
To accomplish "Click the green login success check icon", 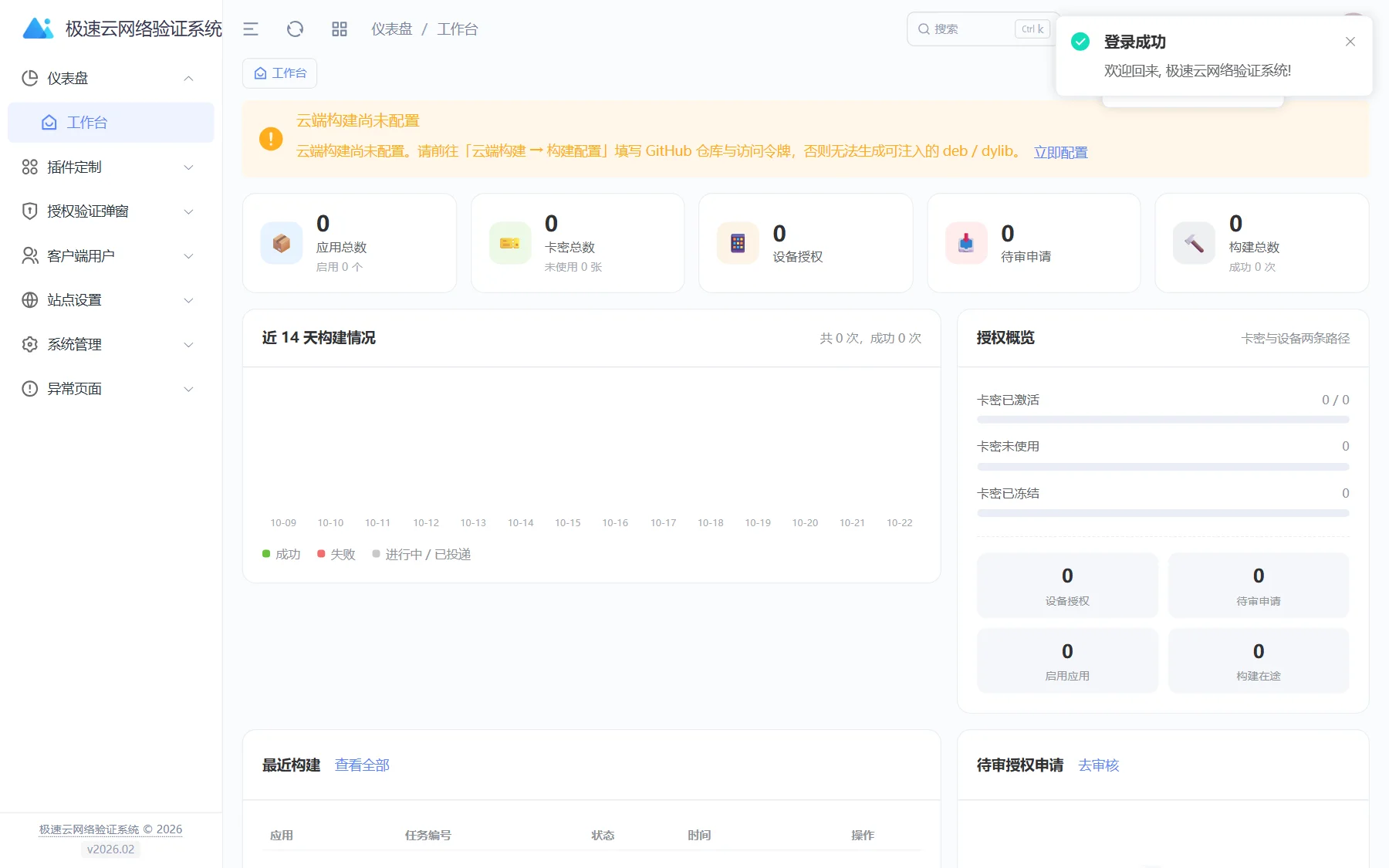I will coord(1080,42).
